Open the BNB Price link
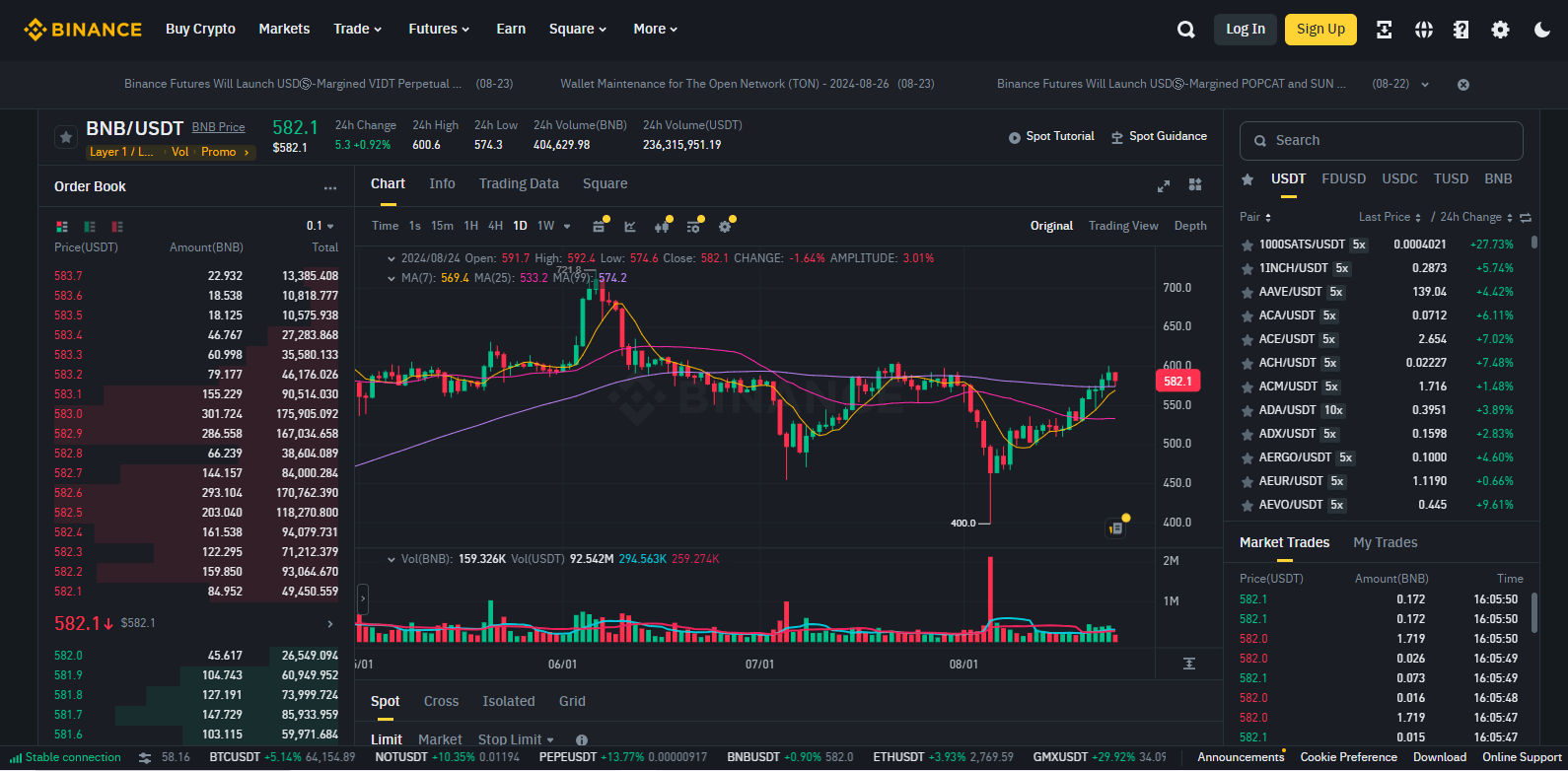 coord(218,128)
